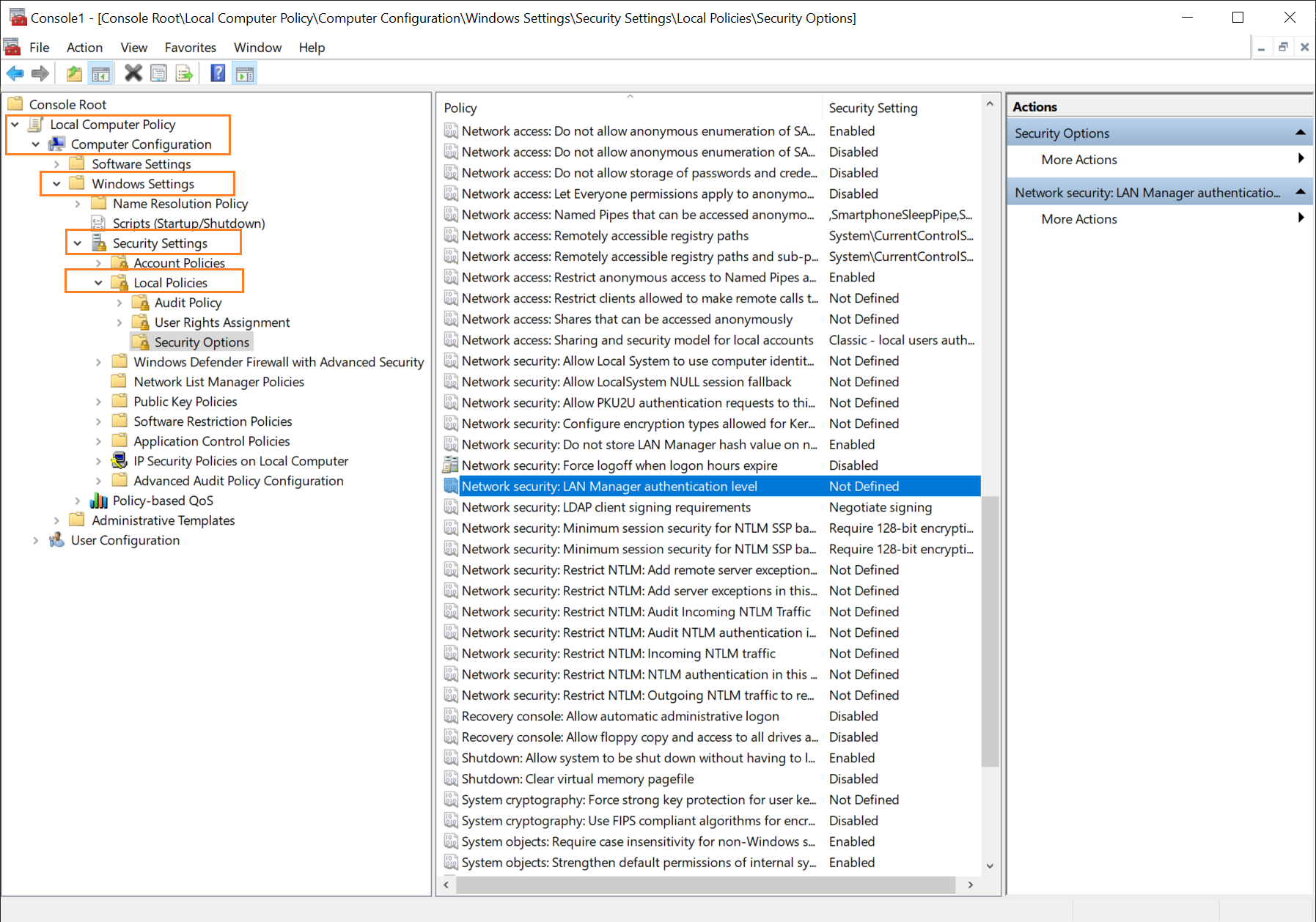
Task: Open the File menu
Action: [39, 48]
